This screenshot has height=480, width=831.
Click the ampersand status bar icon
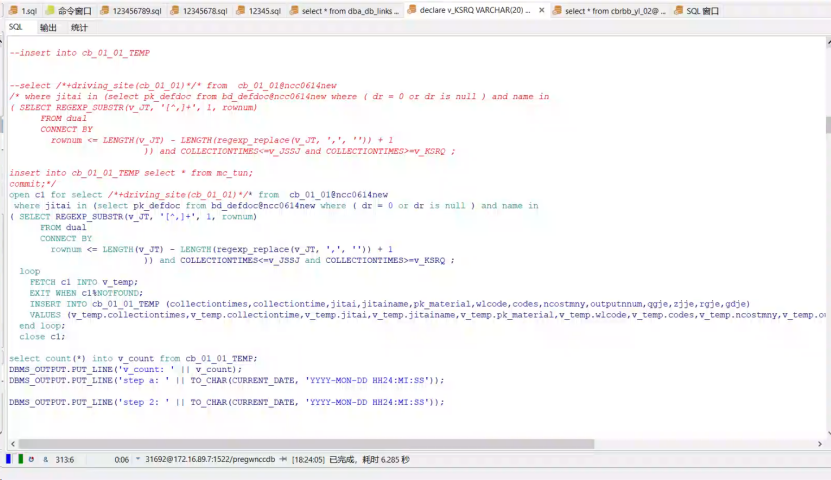click(46, 459)
